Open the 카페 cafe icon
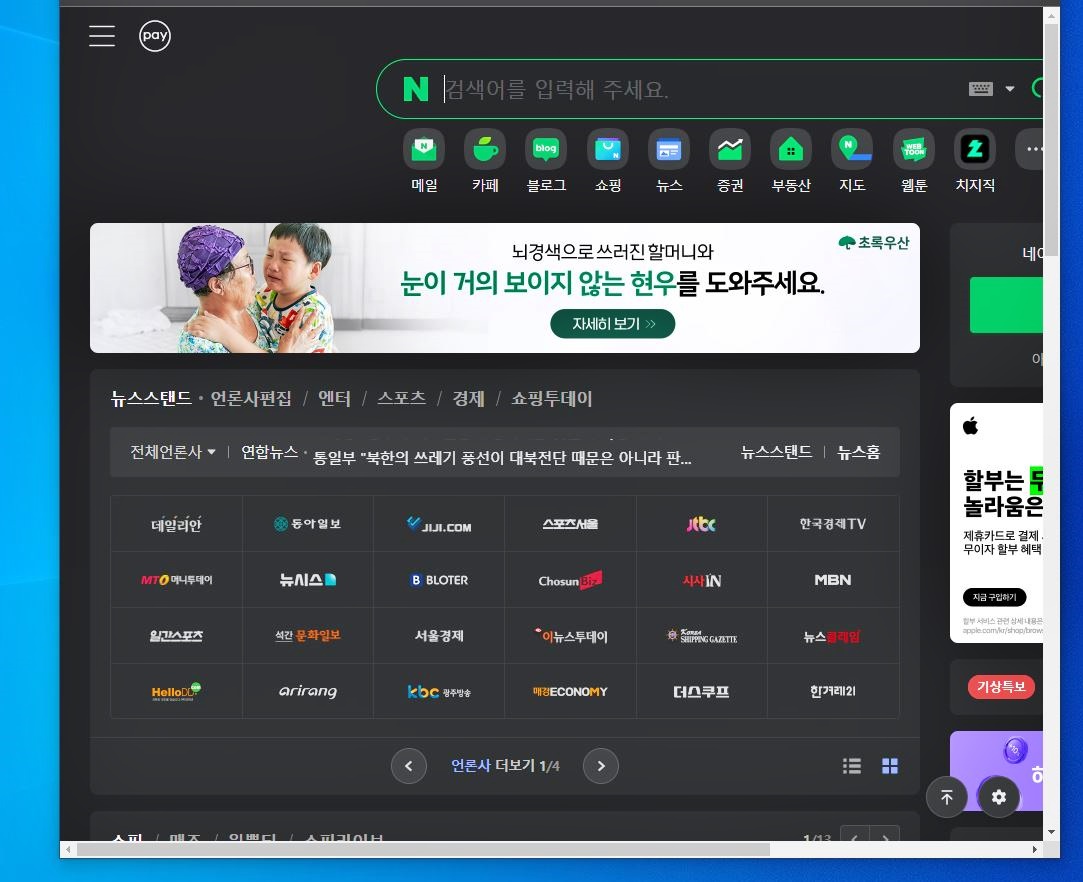 click(x=486, y=148)
